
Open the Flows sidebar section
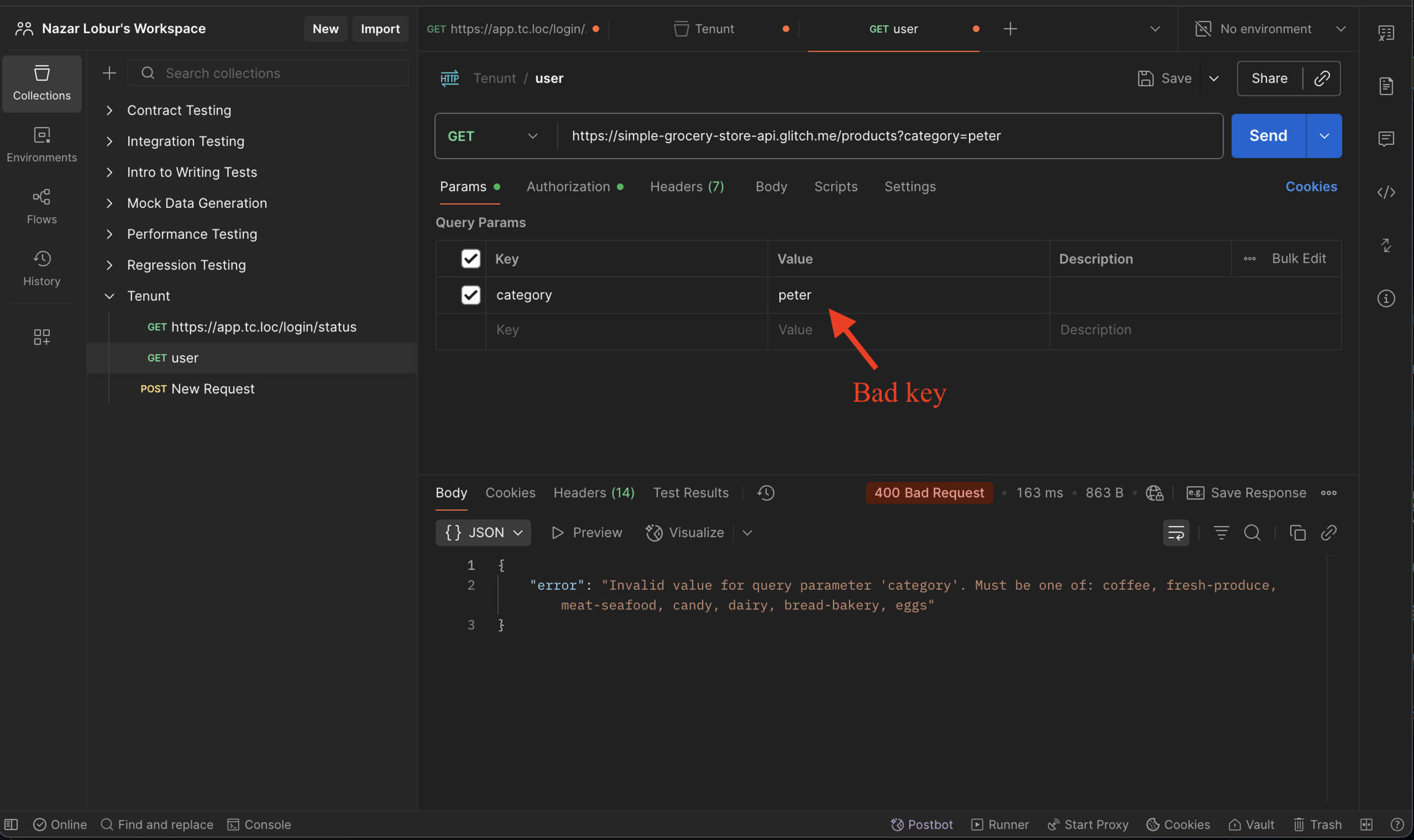tap(42, 207)
